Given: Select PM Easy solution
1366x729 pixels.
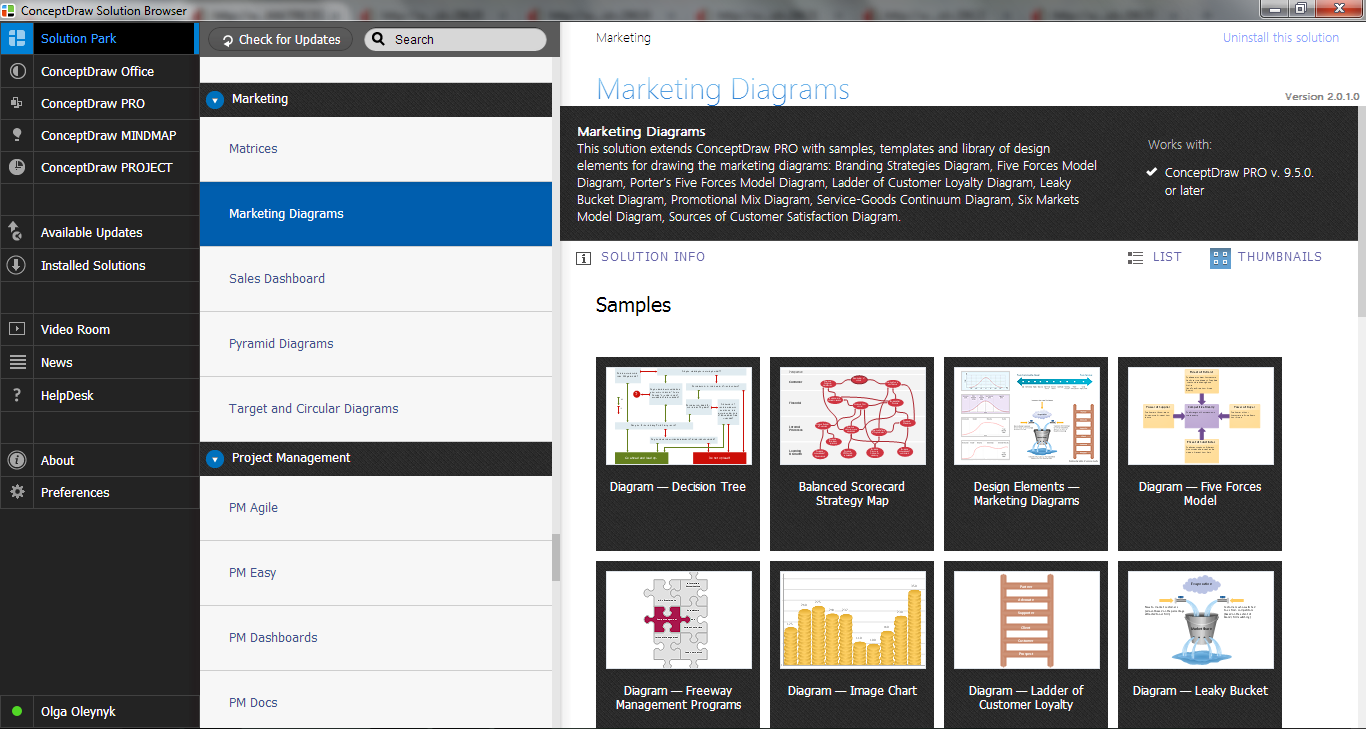Looking at the screenshot, I should pyautogui.click(x=376, y=573).
